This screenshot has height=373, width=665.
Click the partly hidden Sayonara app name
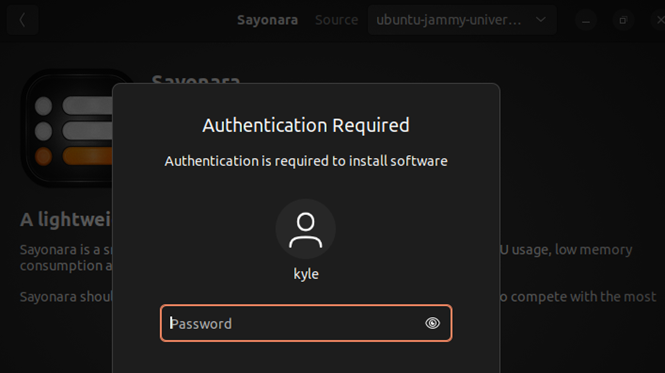tap(196, 79)
